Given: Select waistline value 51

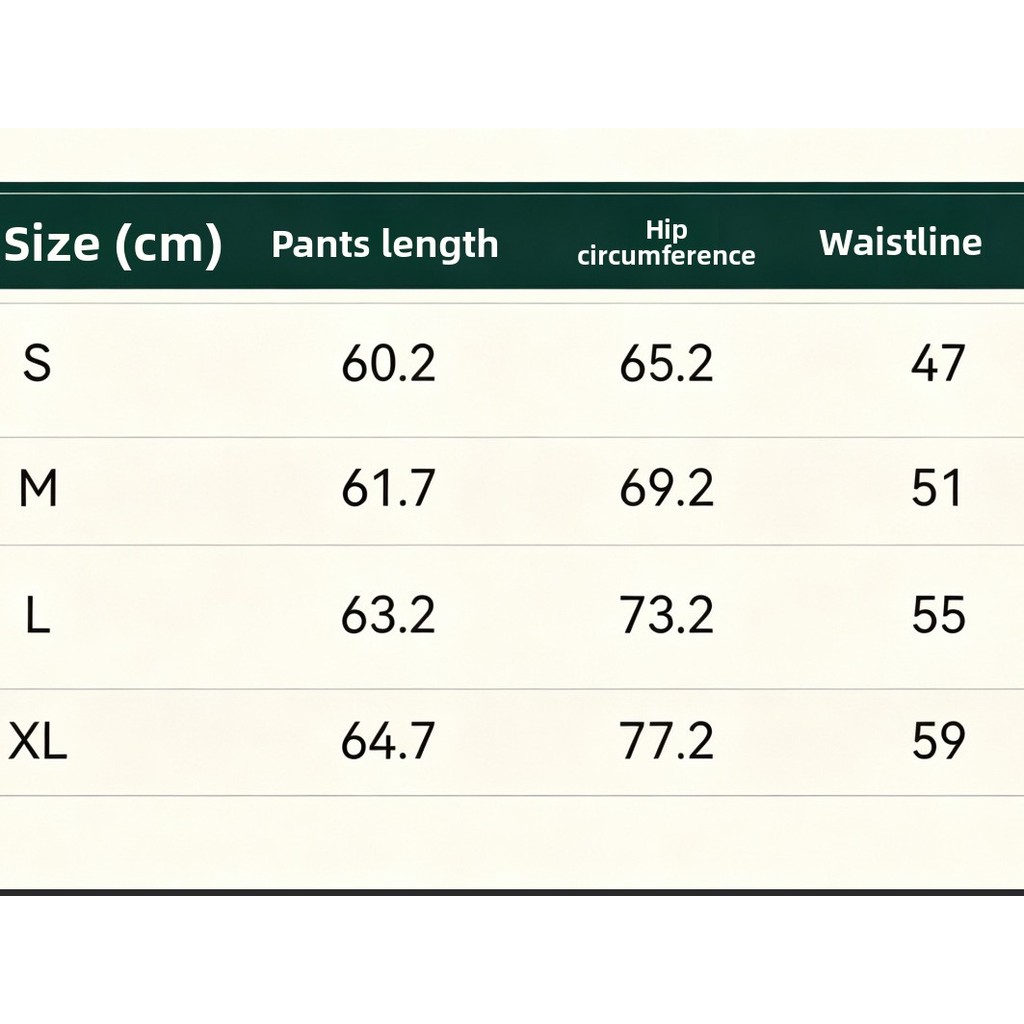Looking at the screenshot, I should [x=936, y=488].
